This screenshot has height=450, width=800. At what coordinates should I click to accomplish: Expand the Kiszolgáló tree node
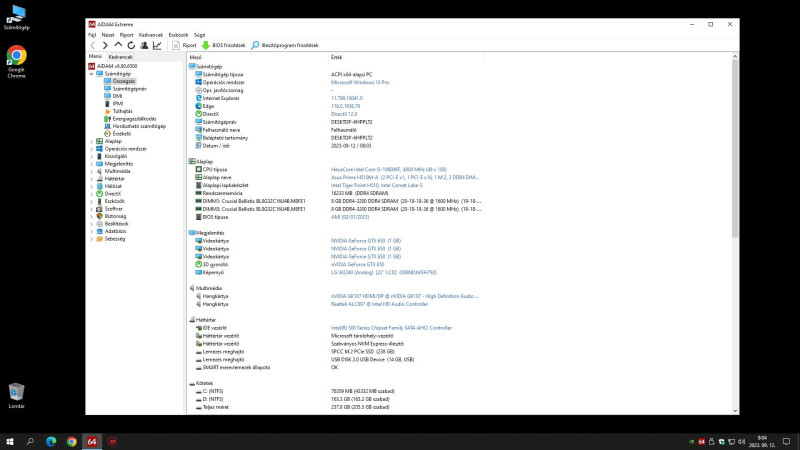(x=92, y=156)
